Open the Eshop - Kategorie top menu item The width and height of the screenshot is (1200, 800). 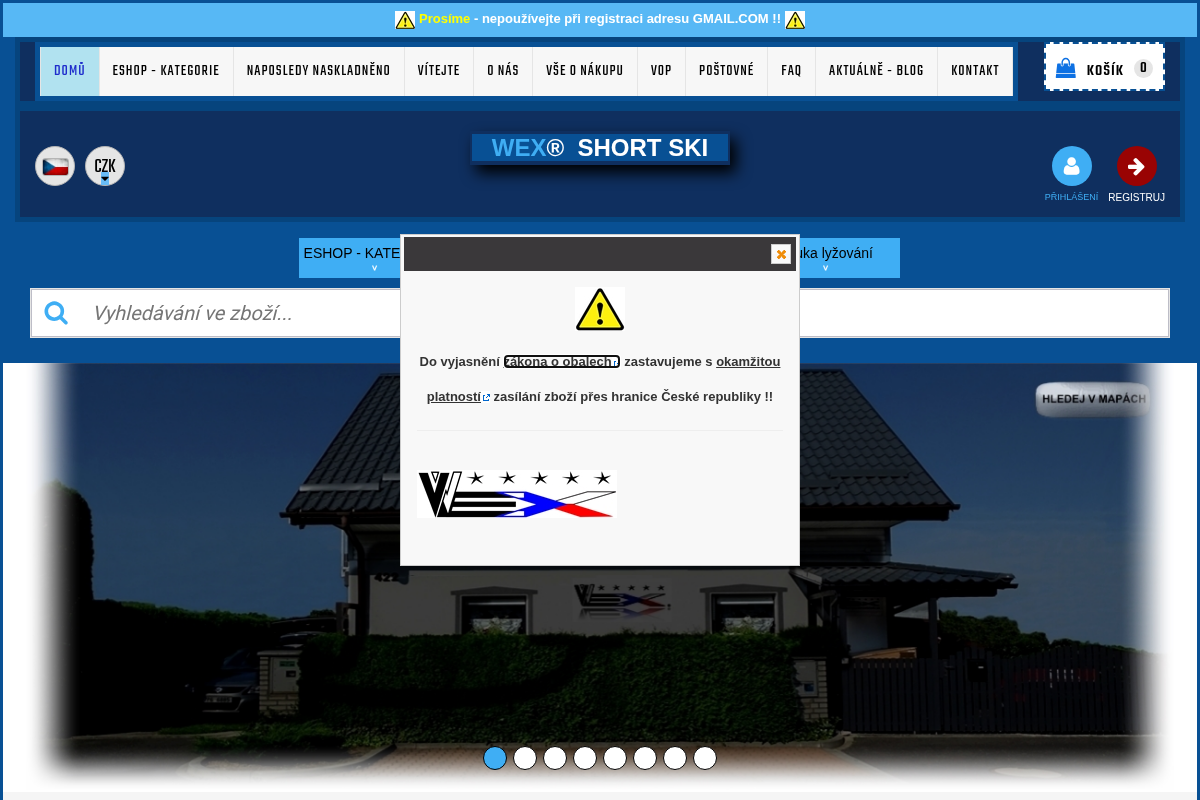(x=166, y=71)
